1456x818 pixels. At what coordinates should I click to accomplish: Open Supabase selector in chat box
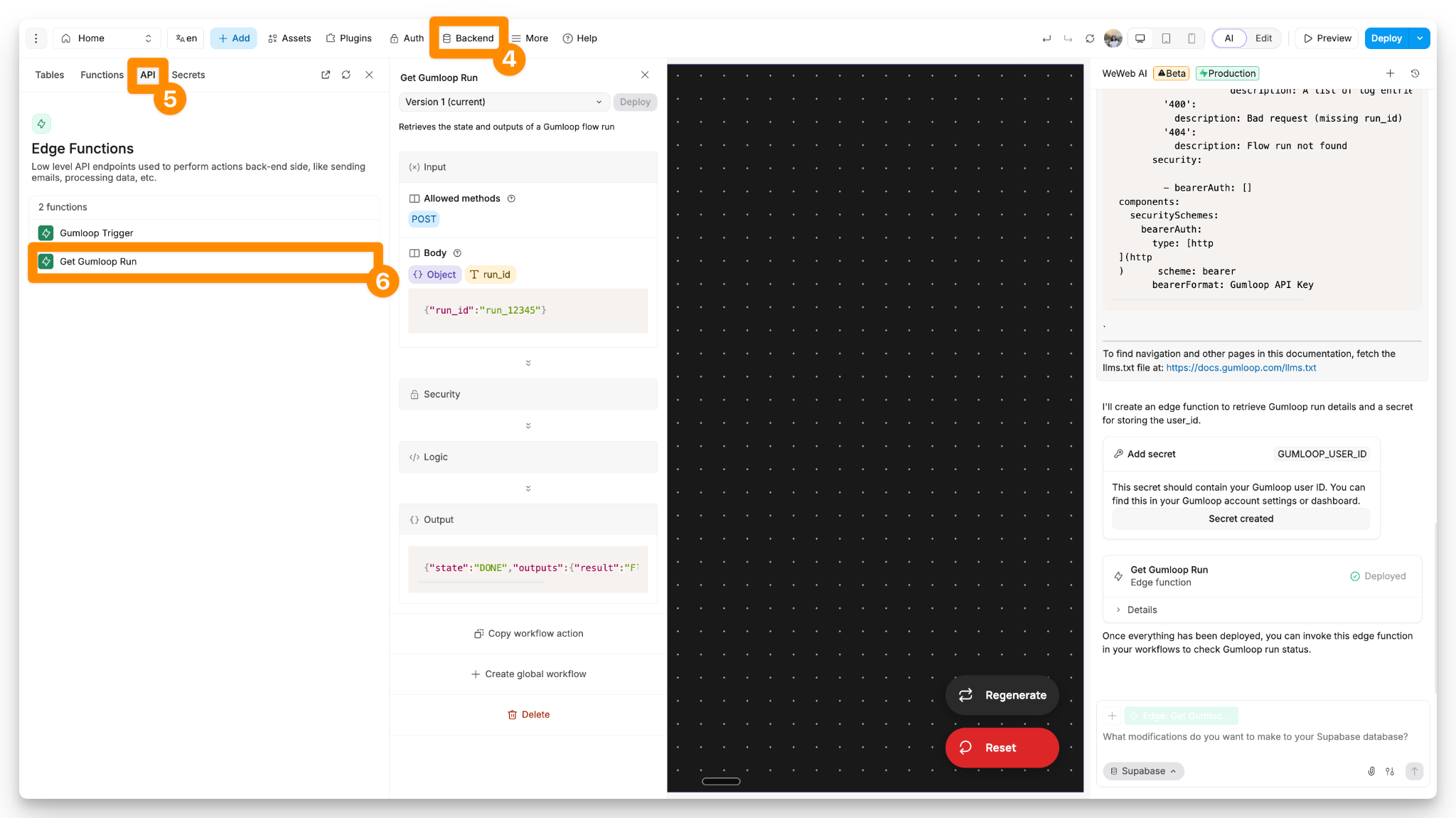(x=1143, y=771)
